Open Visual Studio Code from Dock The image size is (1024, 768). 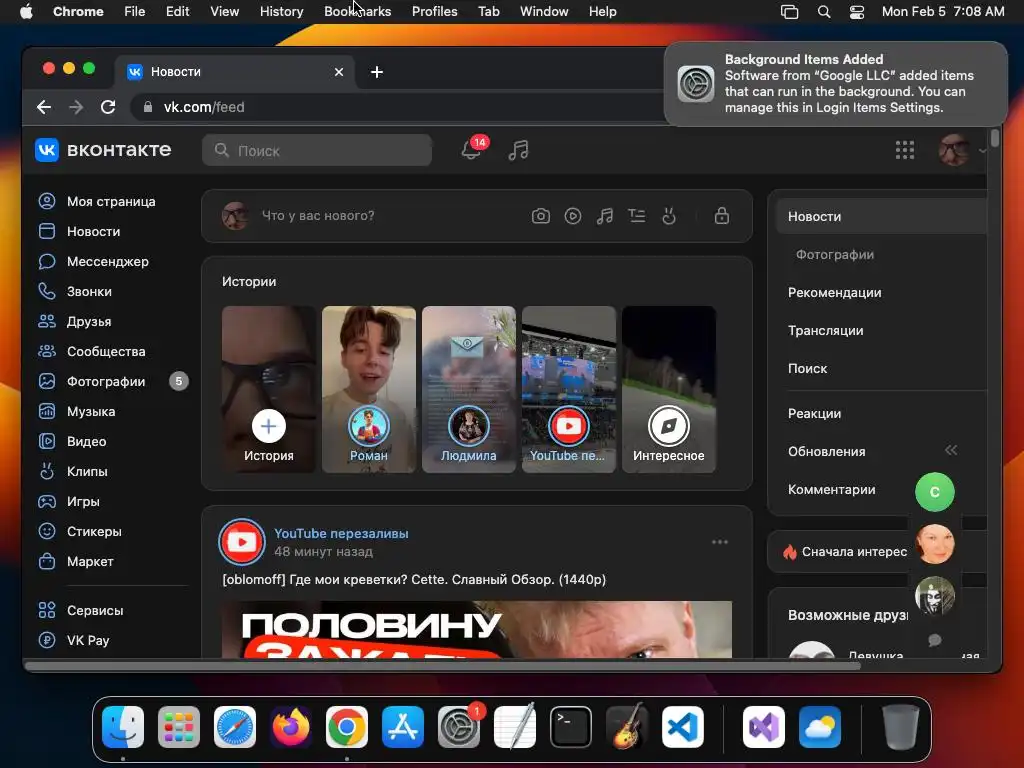click(682, 727)
